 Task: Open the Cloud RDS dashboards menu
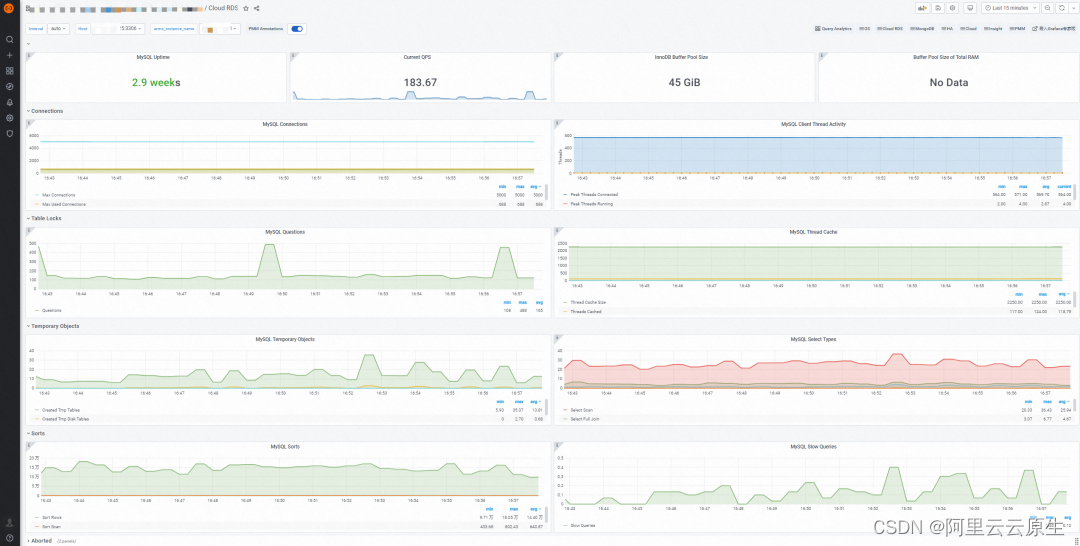pyautogui.click(x=890, y=29)
